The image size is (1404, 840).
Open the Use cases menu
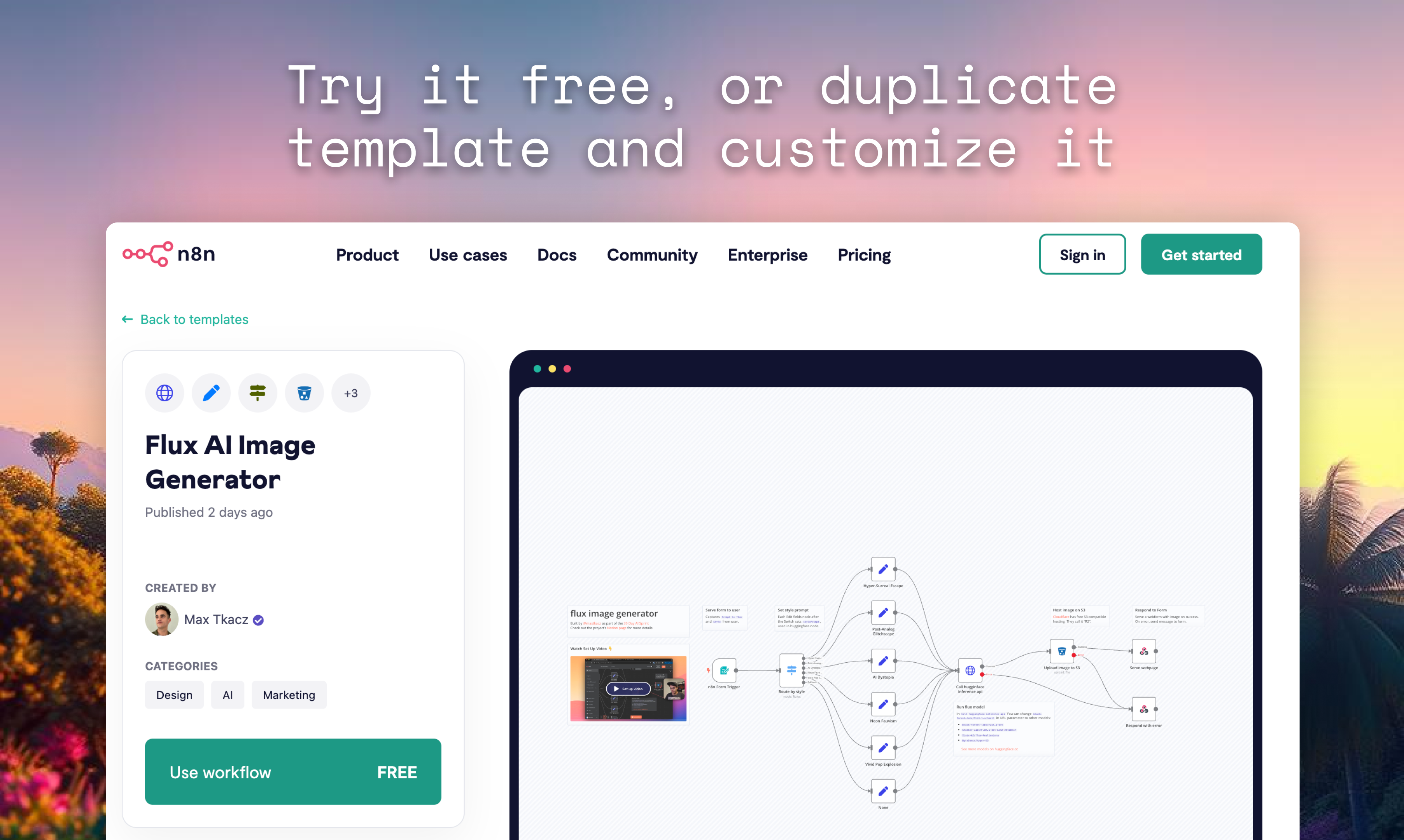click(x=467, y=255)
